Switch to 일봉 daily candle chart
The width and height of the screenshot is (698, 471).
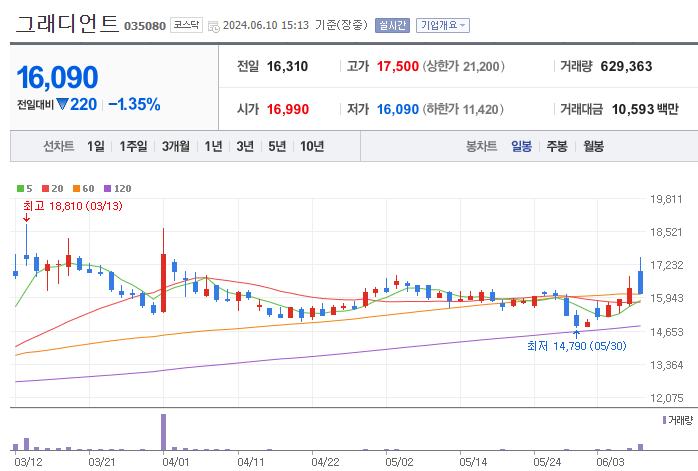point(521,146)
